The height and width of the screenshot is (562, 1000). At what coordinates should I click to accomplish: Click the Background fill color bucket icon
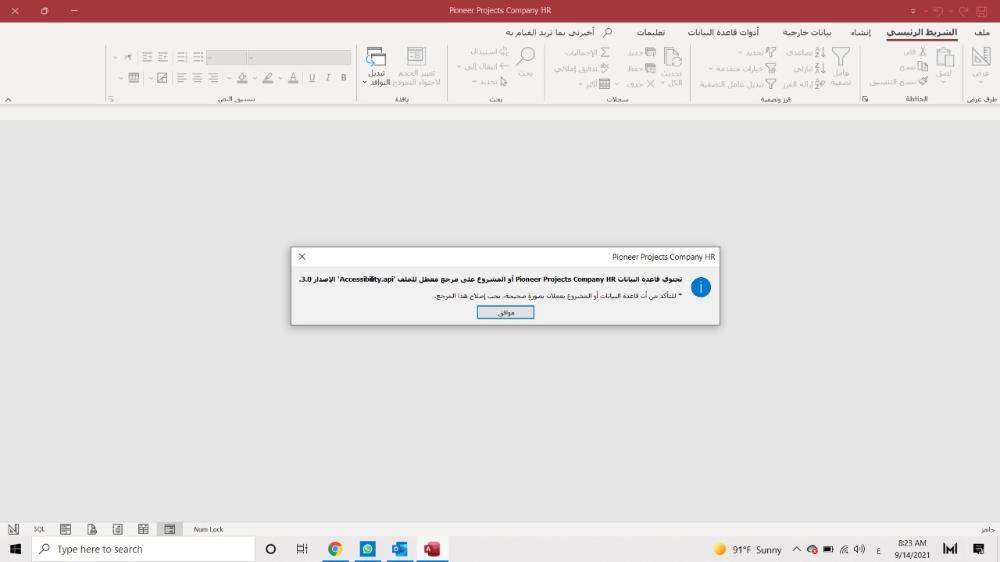pos(242,78)
